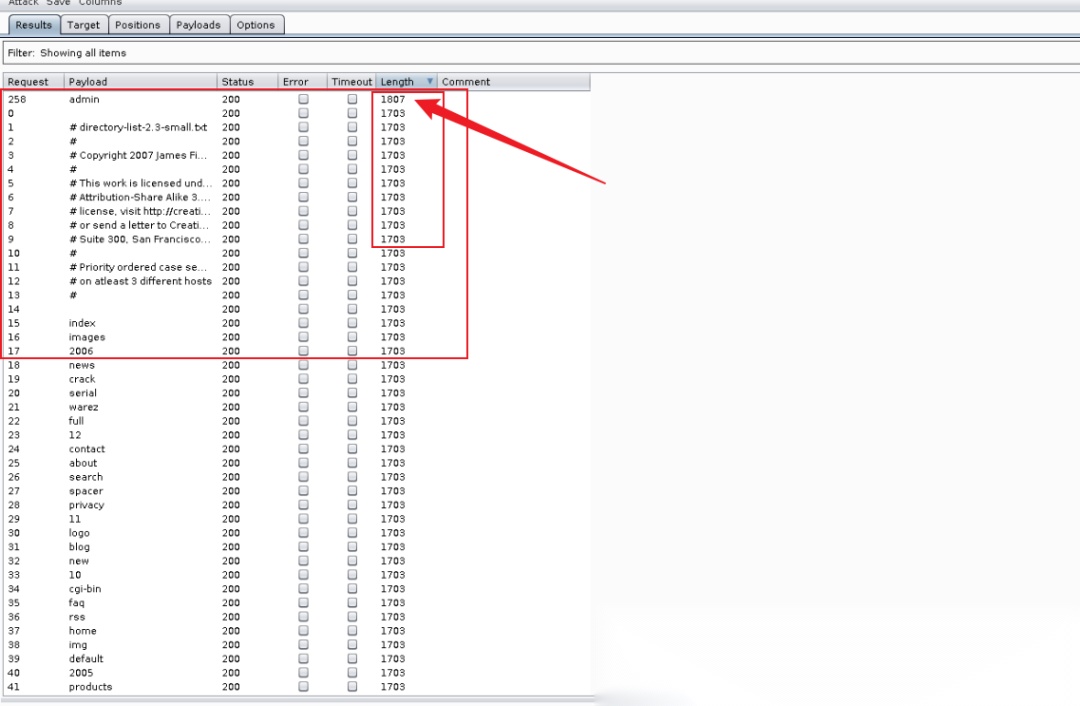Sort by the Status column header
Viewport: 1080px width, 706px height.
pyautogui.click(x=247, y=81)
